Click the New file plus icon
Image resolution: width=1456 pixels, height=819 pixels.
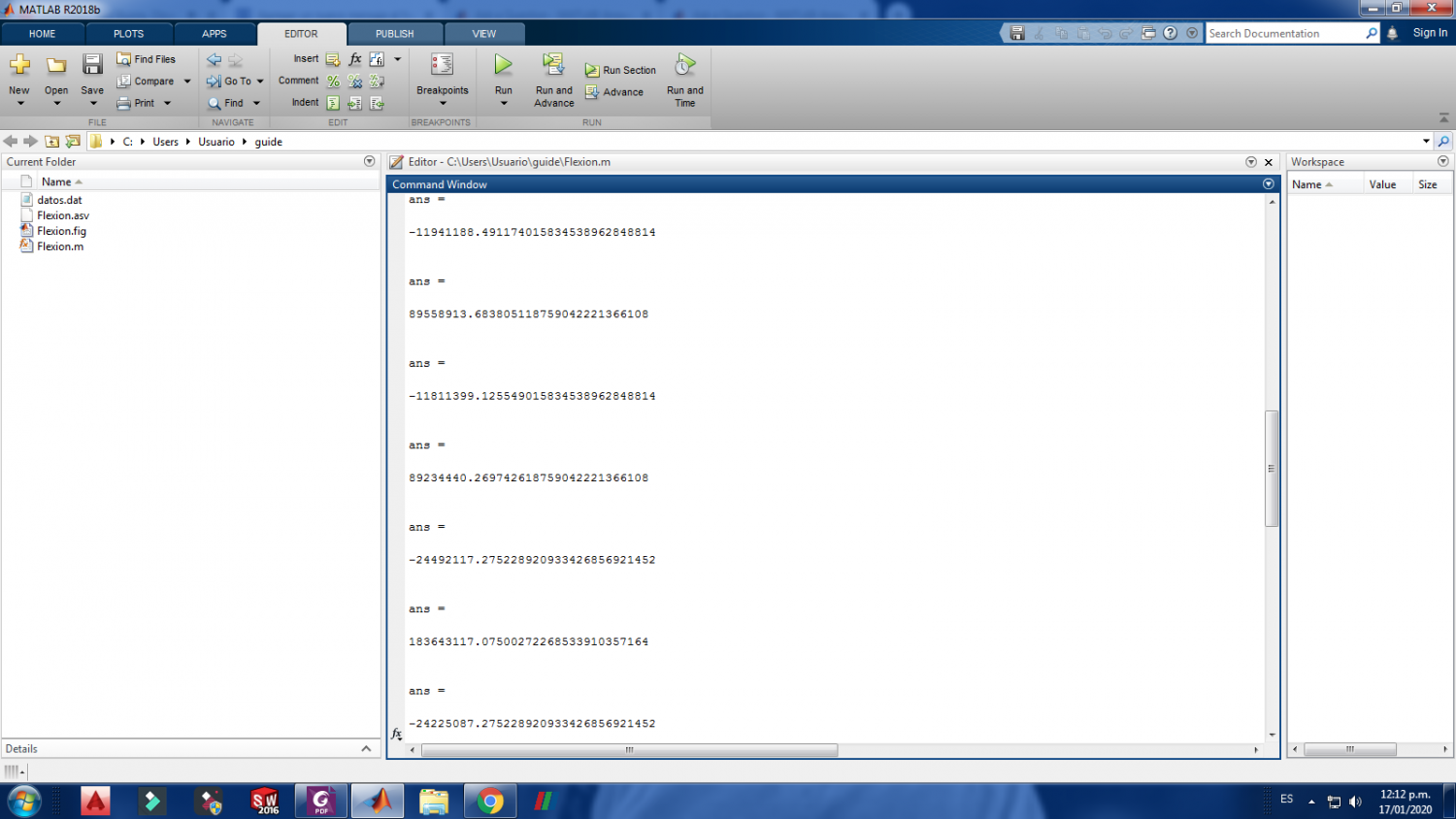[x=19, y=65]
